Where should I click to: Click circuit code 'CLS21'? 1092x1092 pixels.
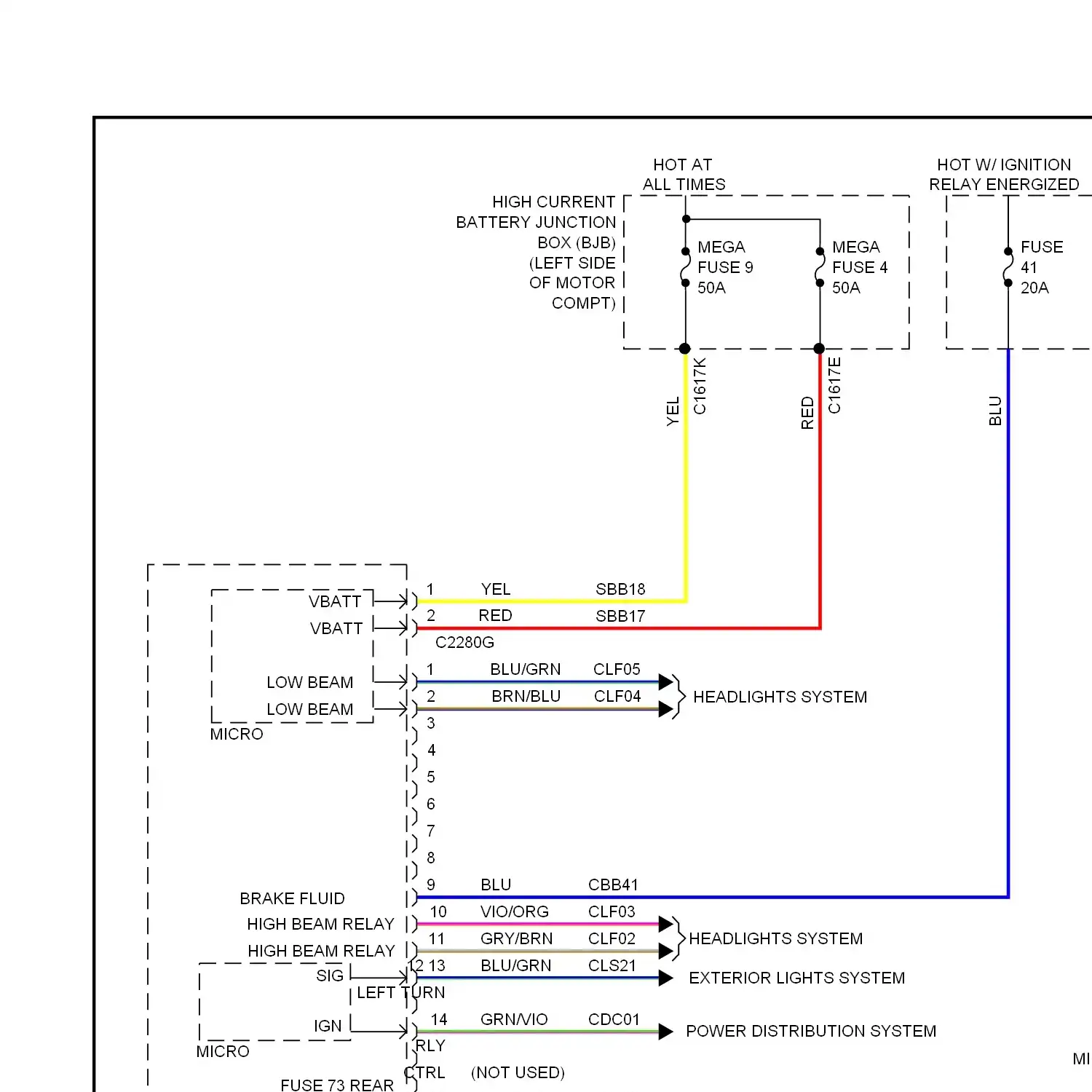click(612, 965)
